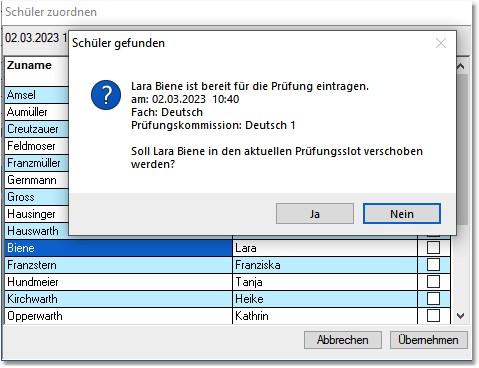Click the first name Franziska cell
Screen dimensions: 479x368
[325, 265]
